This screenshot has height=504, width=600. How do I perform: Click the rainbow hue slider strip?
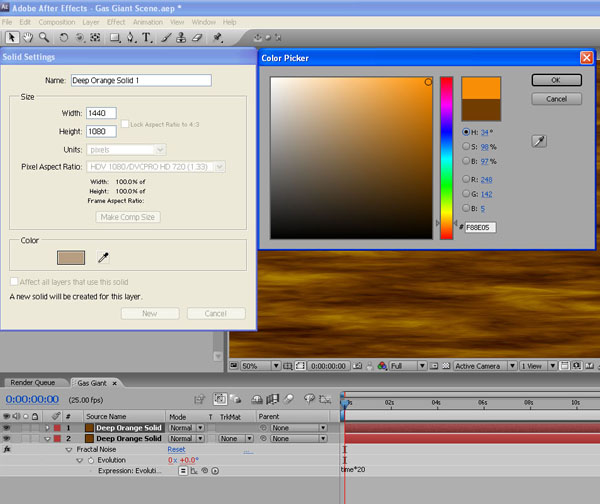click(x=447, y=157)
